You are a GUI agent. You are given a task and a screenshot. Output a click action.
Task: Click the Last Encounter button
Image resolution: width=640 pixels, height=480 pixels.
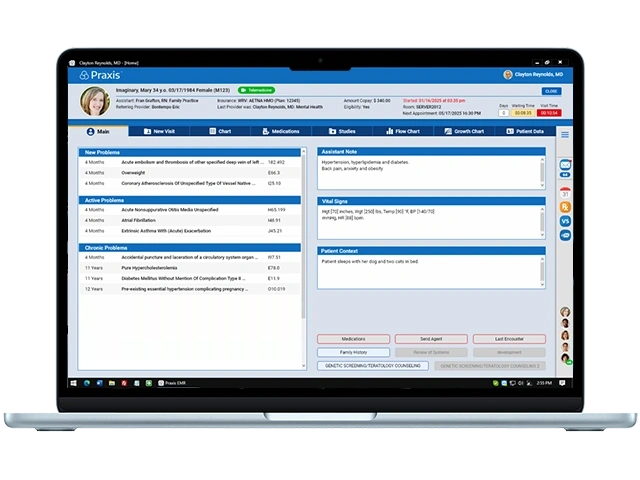click(510, 339)
